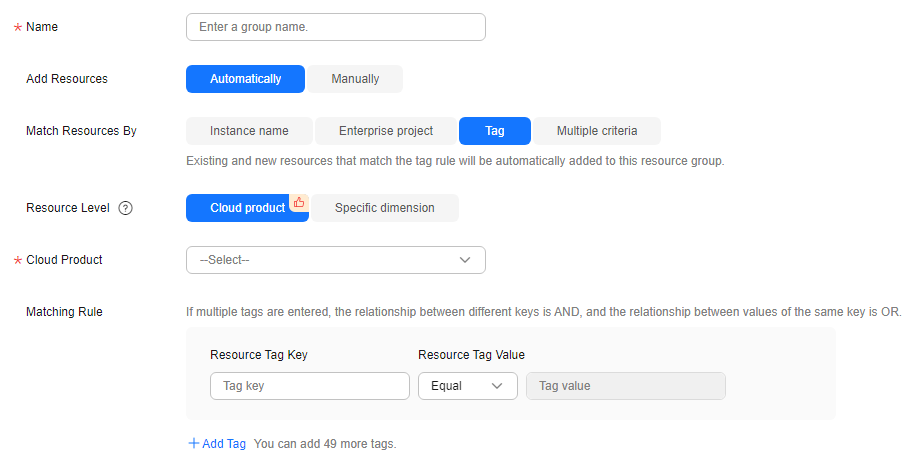911x459 pixels.
Task: Expand the Equal operator dropdown
Action: click(468, 386)
